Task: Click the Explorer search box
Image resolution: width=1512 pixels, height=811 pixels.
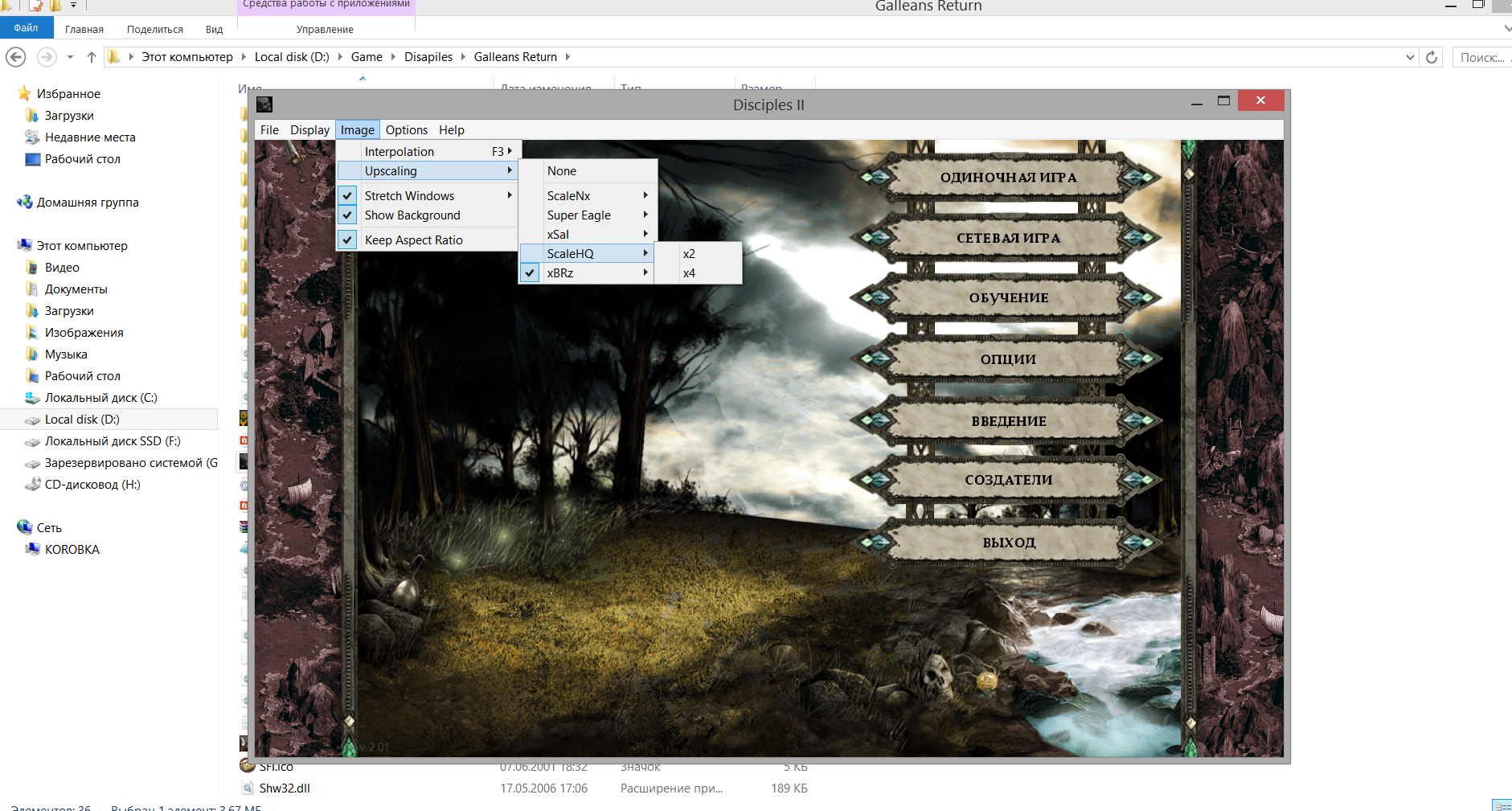Action: (x=1483, y=57)
